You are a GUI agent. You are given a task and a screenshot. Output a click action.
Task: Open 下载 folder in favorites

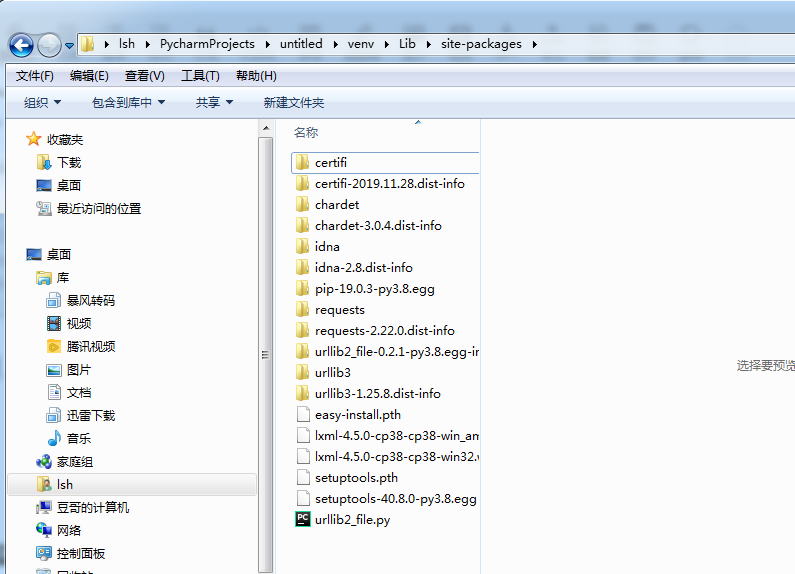(x=59, y=163)
